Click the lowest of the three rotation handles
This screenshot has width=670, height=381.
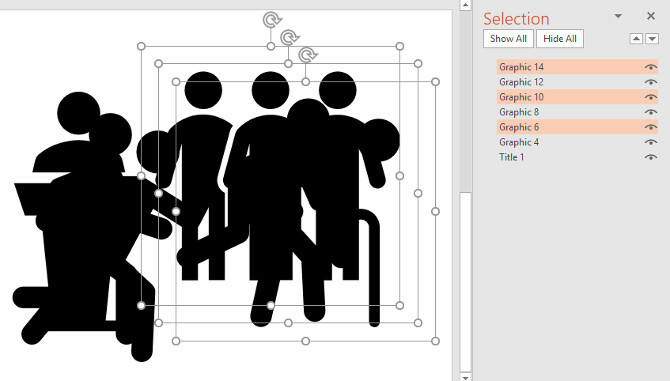tap(307, 55)
